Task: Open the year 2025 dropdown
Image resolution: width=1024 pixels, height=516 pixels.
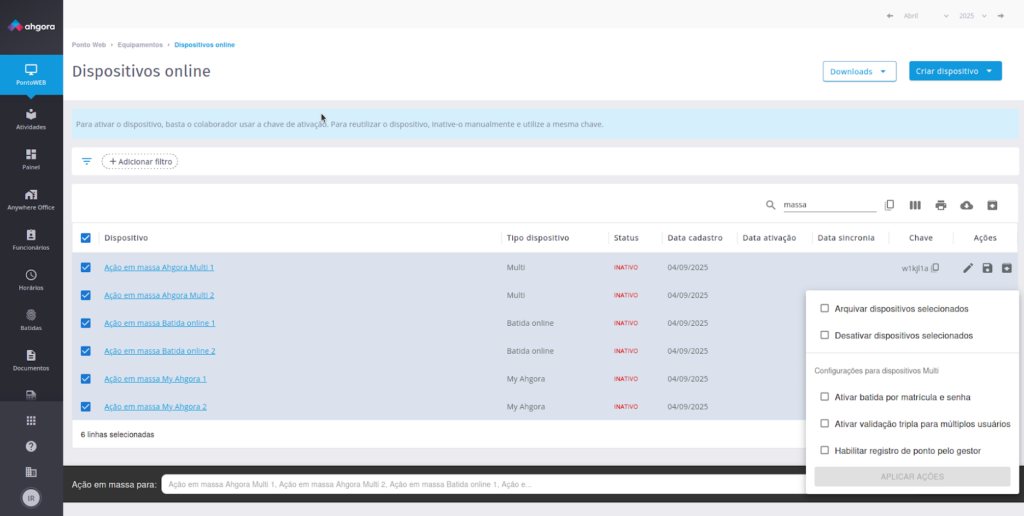Action: click(x=972, y=16)
